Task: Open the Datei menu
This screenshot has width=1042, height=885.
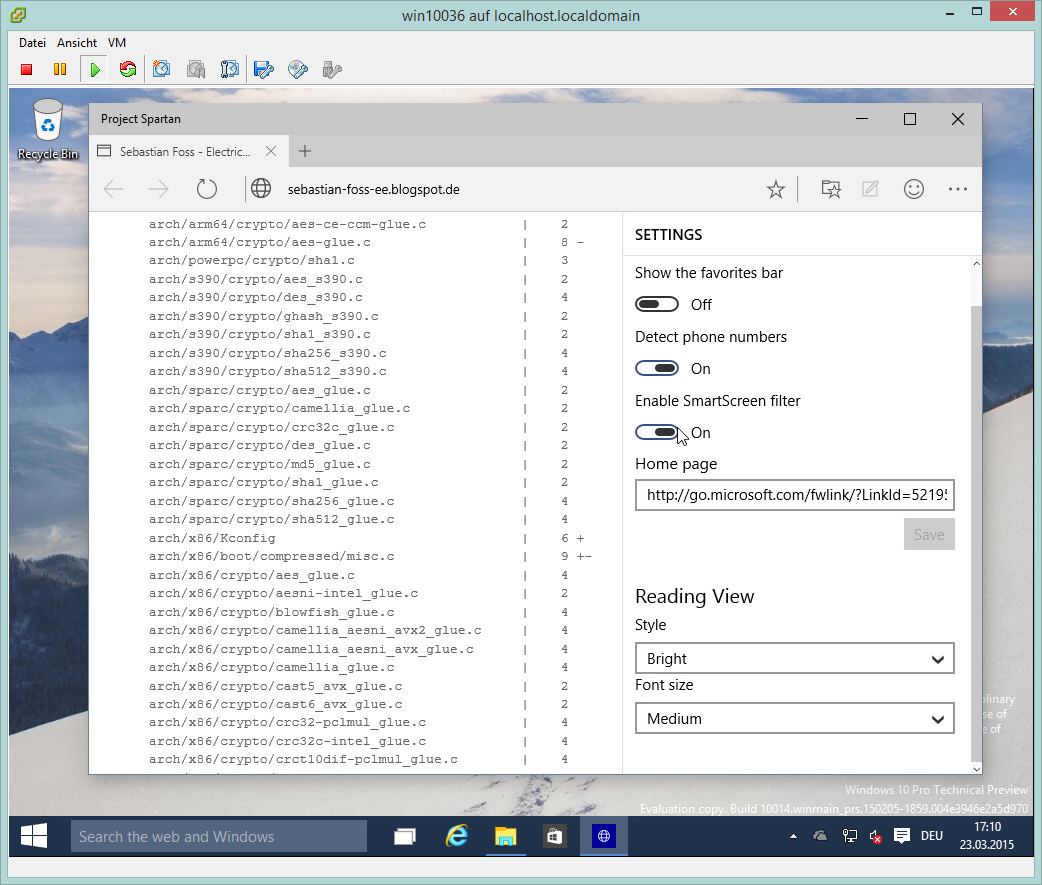Action: (33, 43)
